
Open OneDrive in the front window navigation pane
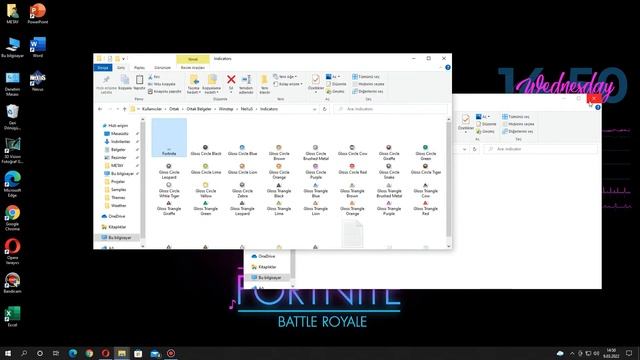click(x=113, y=216)
